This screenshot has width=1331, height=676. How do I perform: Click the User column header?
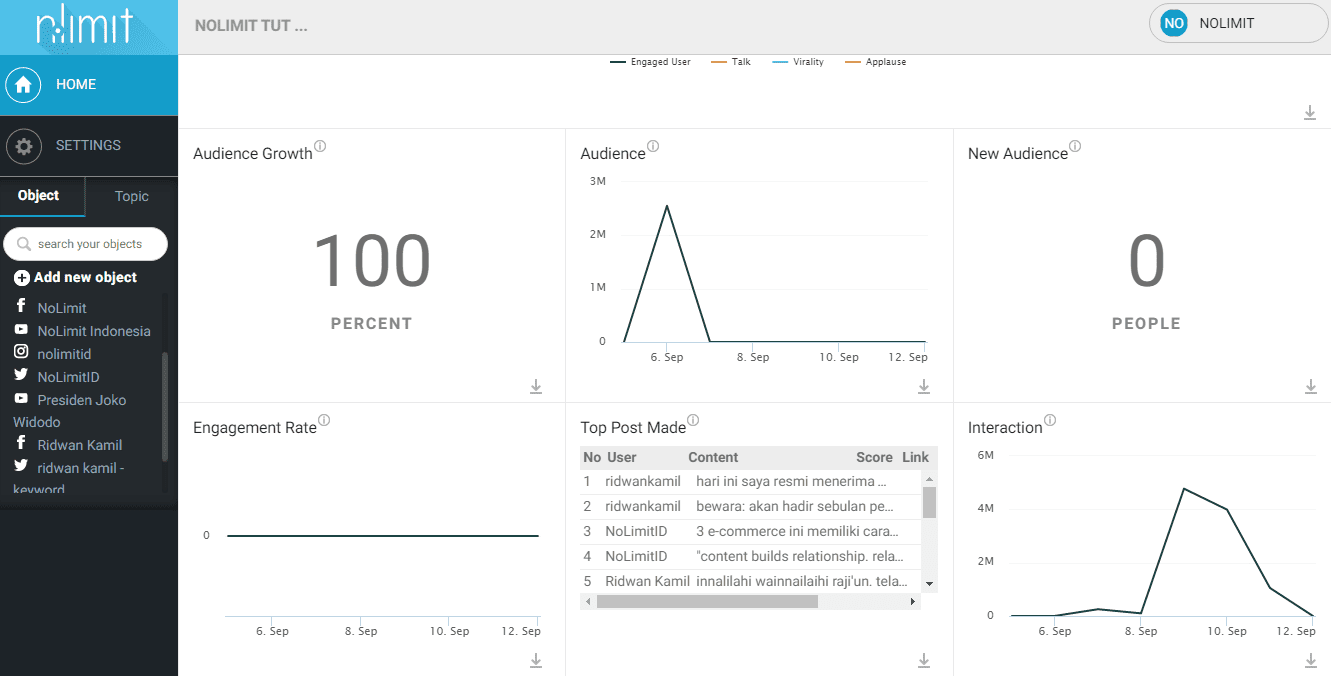tap(622, 457)
